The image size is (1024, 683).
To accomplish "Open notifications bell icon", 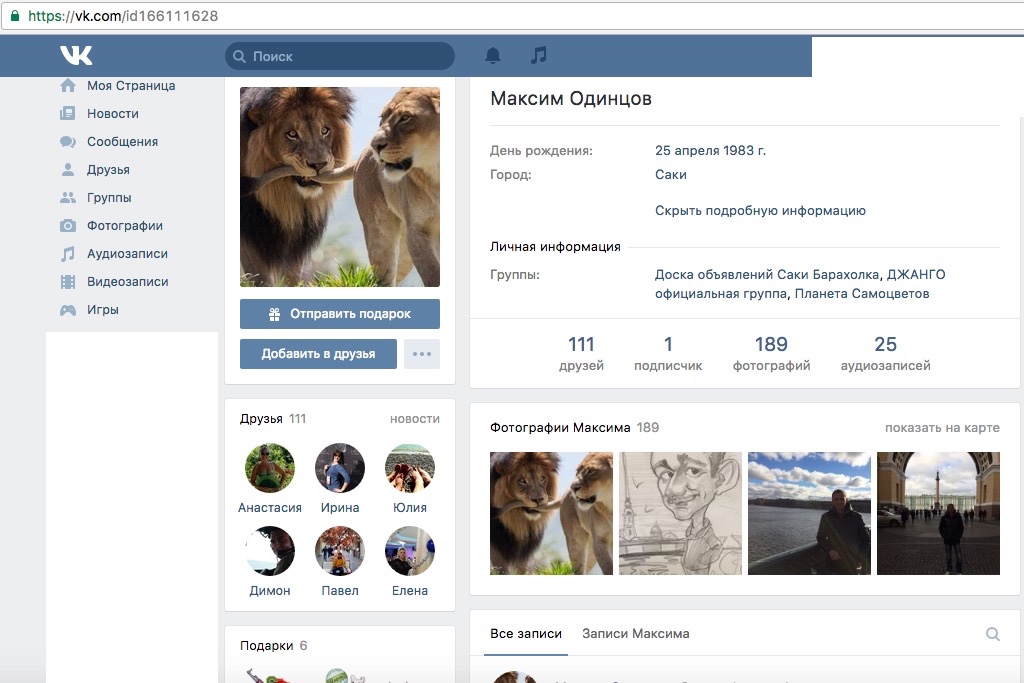I will [x=493, y=56].
